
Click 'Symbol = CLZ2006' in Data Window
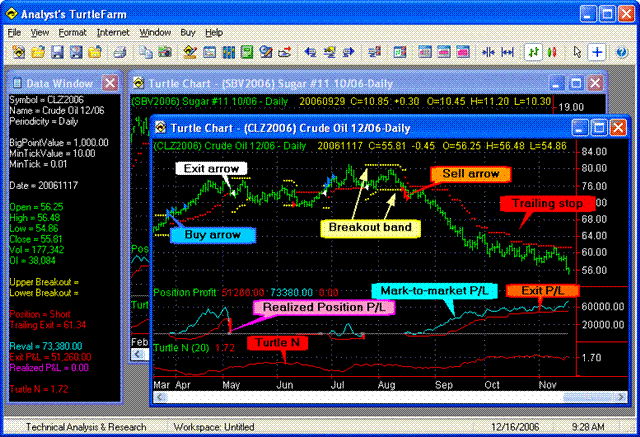tap(47, 100)
